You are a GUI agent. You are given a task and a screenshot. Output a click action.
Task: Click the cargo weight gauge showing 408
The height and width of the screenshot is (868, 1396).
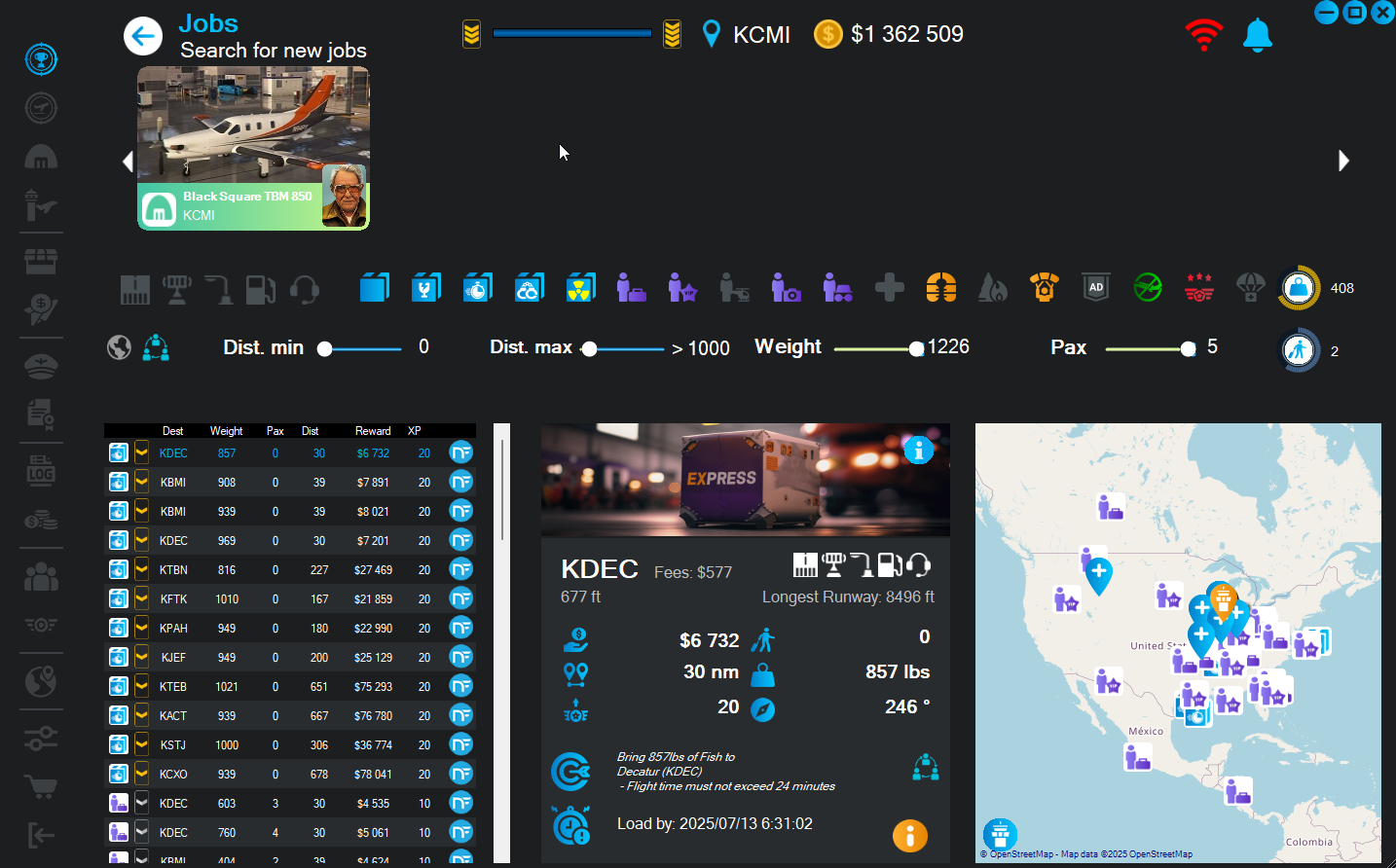tap(1299, 288)
